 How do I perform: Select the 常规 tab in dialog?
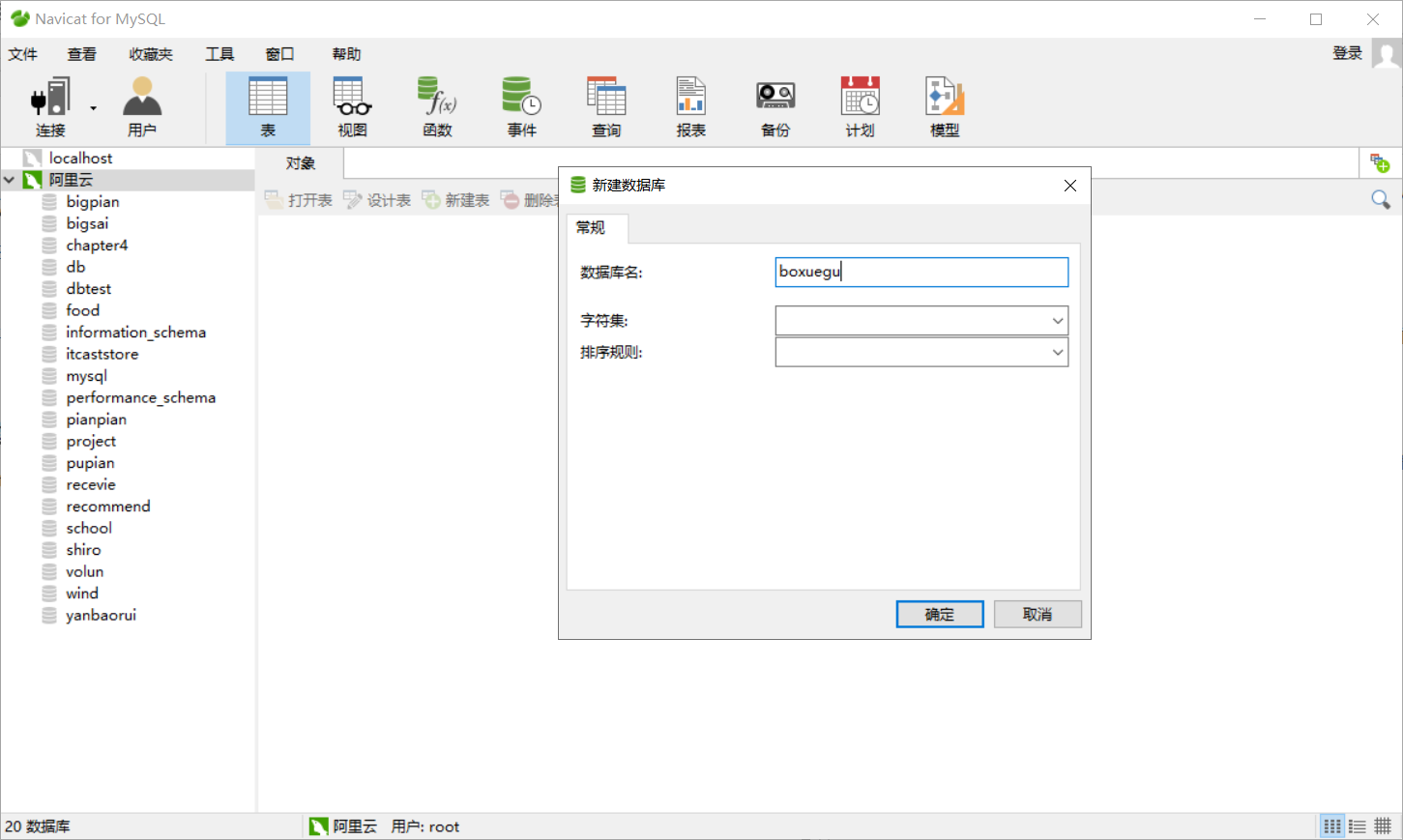pyautogui.click(x=591, y=227)
